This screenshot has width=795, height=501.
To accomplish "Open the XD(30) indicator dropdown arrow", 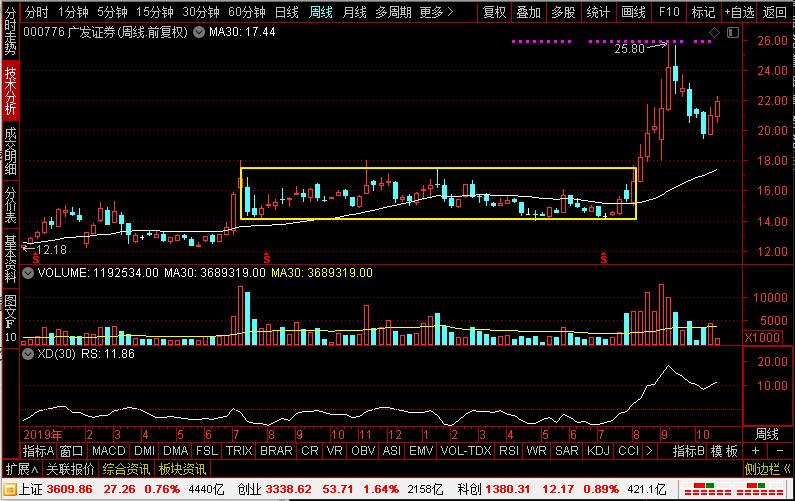I will tap(28, 354).
